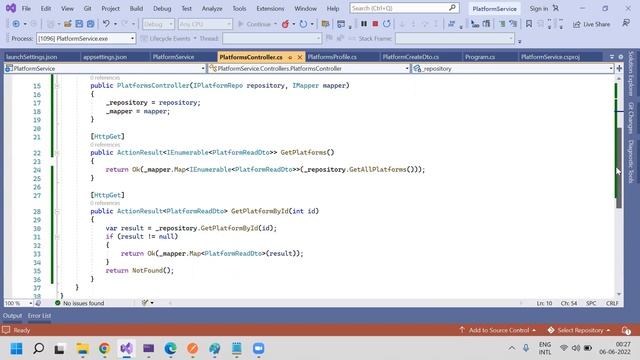Open File Explorer from taskbar
Screen dimensions: 640x360
click(x=82, y=349)
